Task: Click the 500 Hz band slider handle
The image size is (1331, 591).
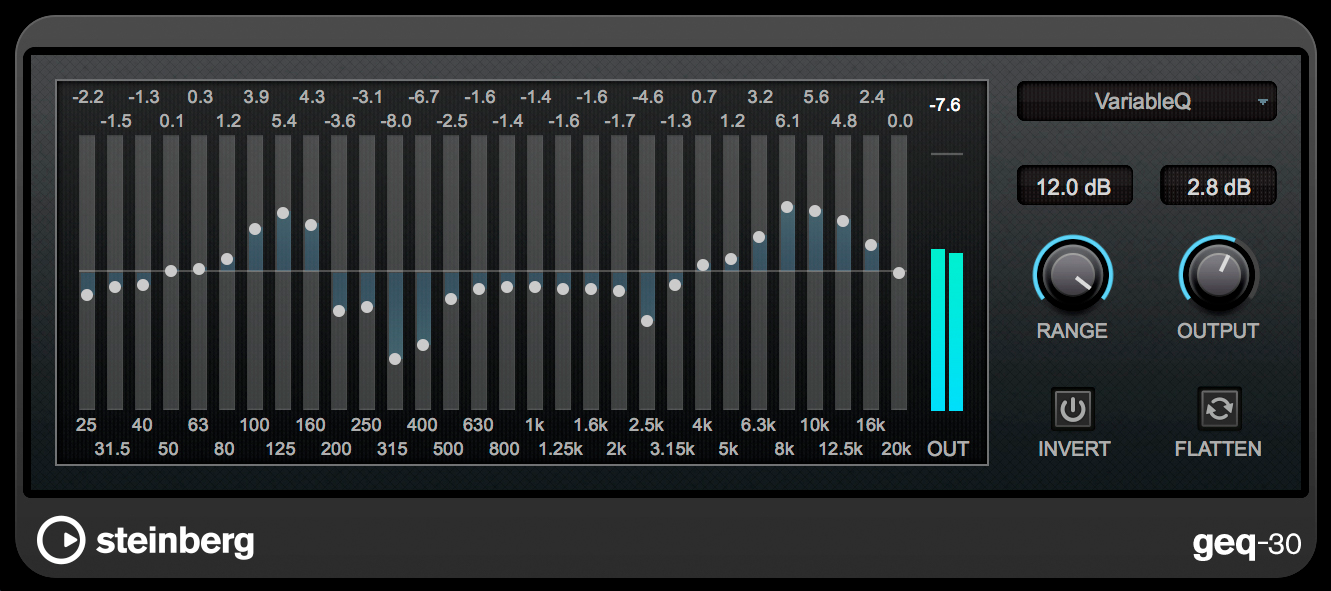Action: (x=451, y=299)
